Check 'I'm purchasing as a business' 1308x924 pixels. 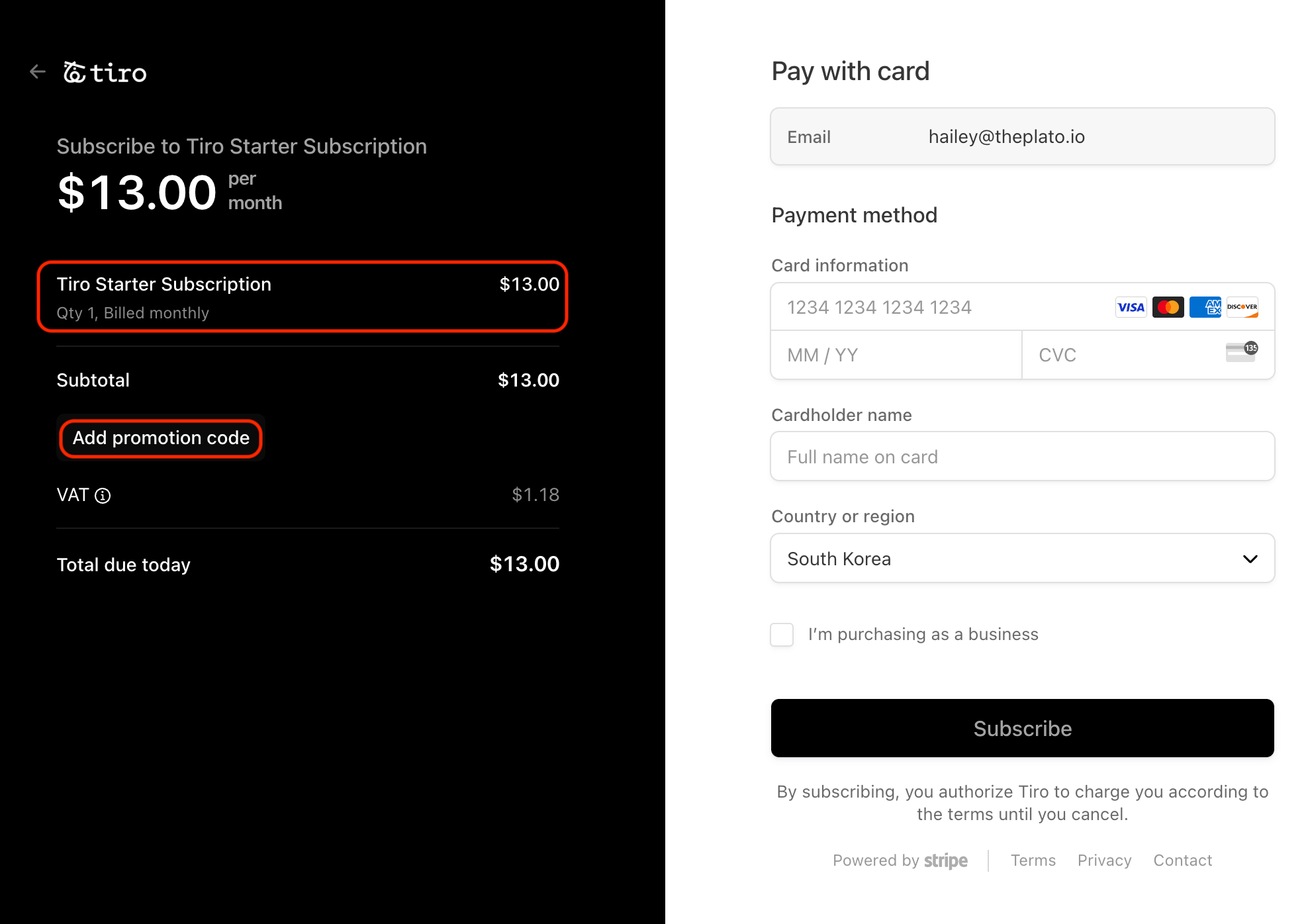pyautogui.click(x=782, y=634)
